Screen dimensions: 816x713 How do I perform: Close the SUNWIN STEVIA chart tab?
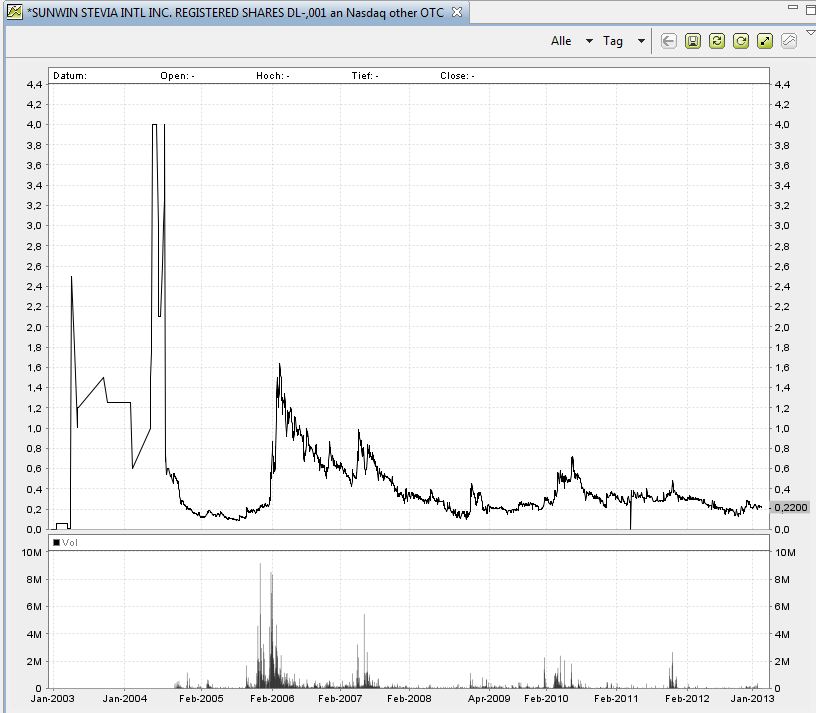pos(457,12)
